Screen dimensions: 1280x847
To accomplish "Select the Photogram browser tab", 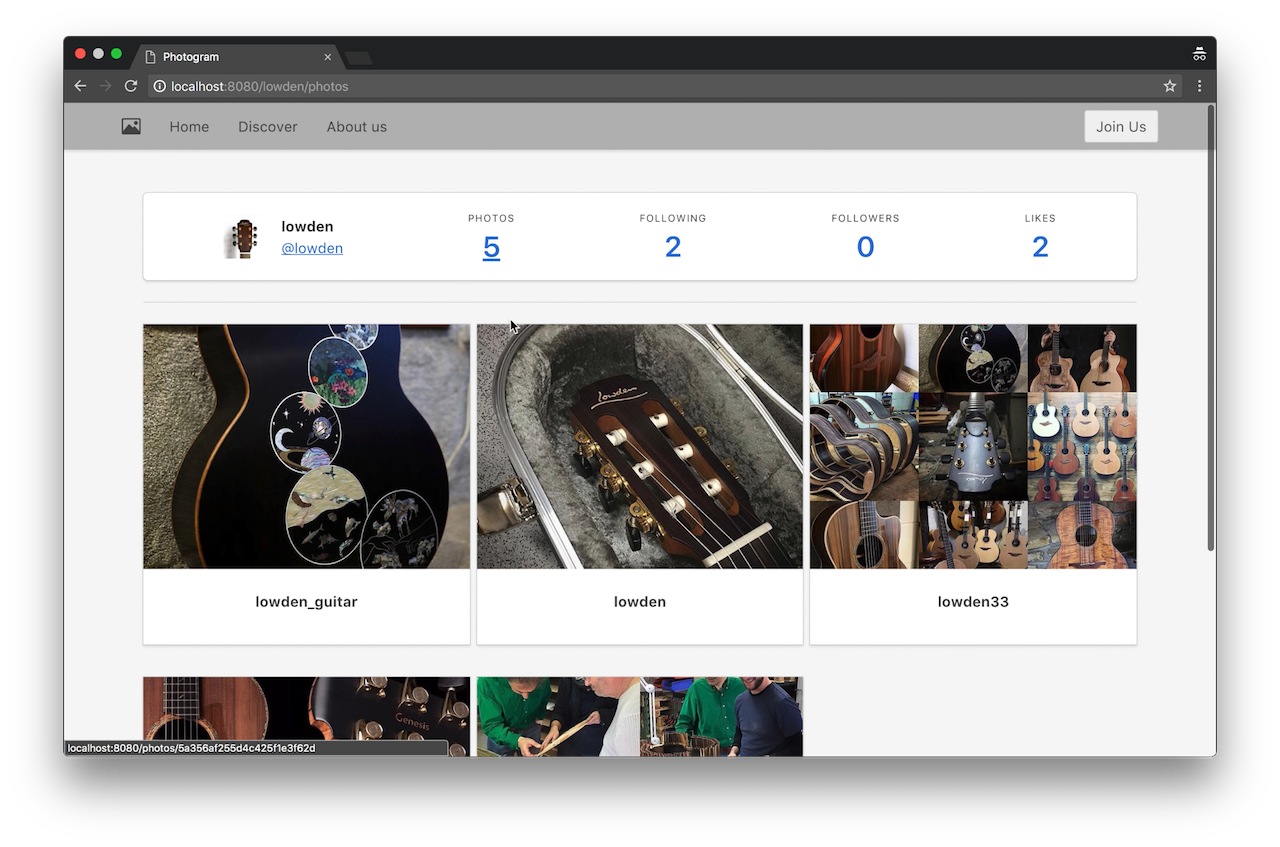I will [x=237, y=57].
